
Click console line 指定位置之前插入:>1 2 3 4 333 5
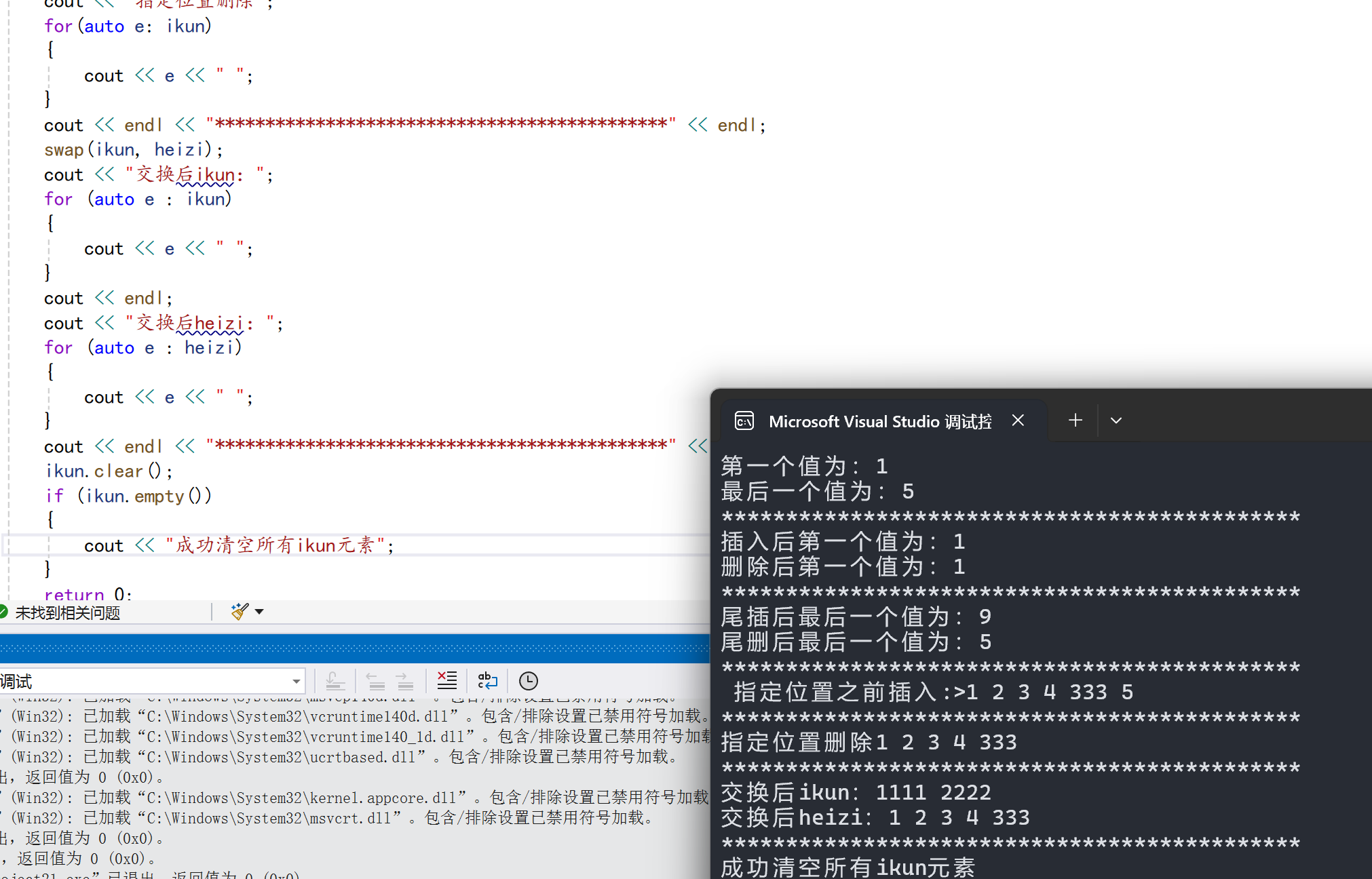click(934, 692)
